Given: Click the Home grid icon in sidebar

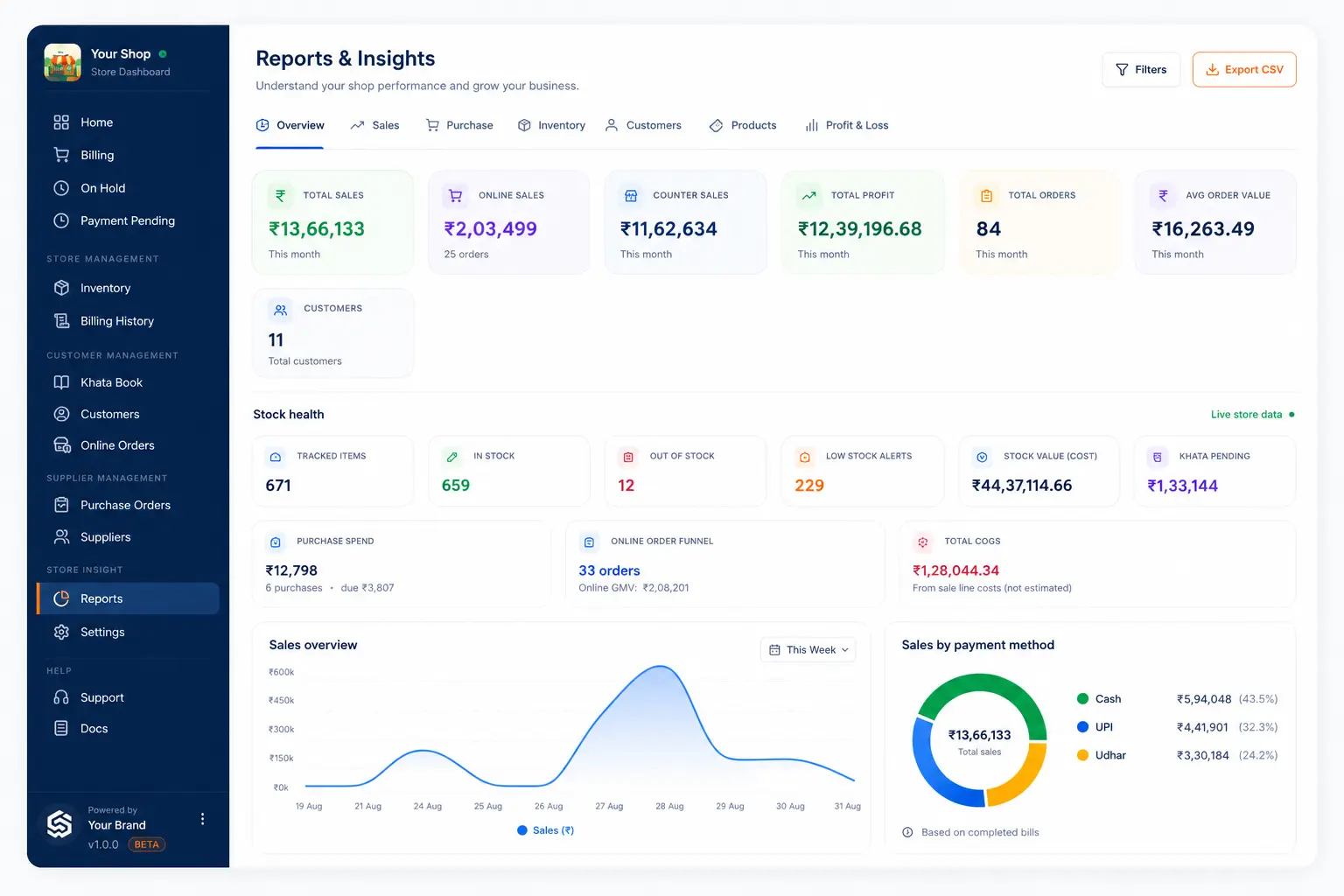Looking at the screenshot, I should point(61,122).
